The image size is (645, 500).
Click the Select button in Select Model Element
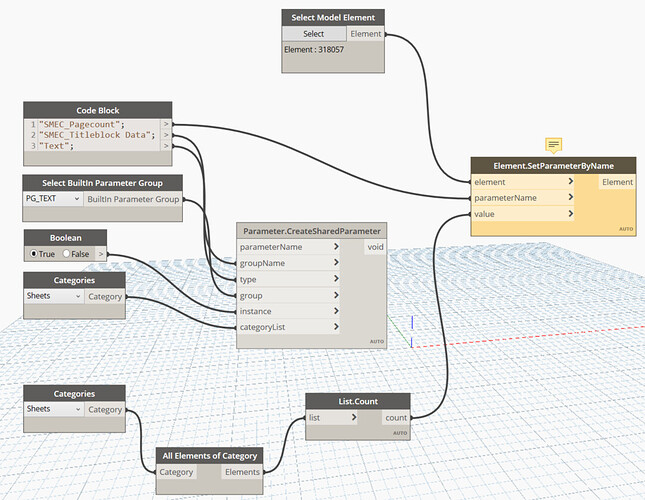(313, 34)
